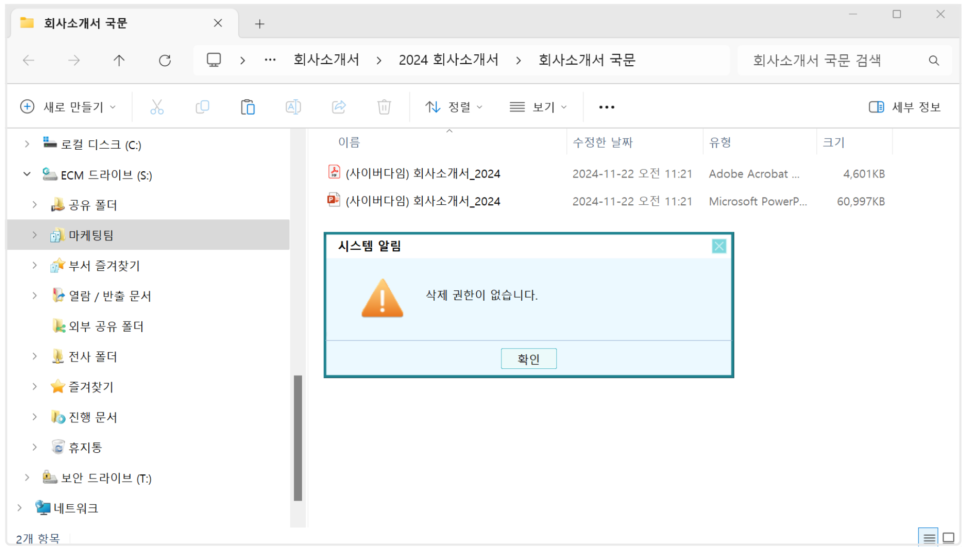Image resolution: width=966 pixels, height=551 pixels.
Task: Click the orange warning triangle icon
Action: pos(382,298)
